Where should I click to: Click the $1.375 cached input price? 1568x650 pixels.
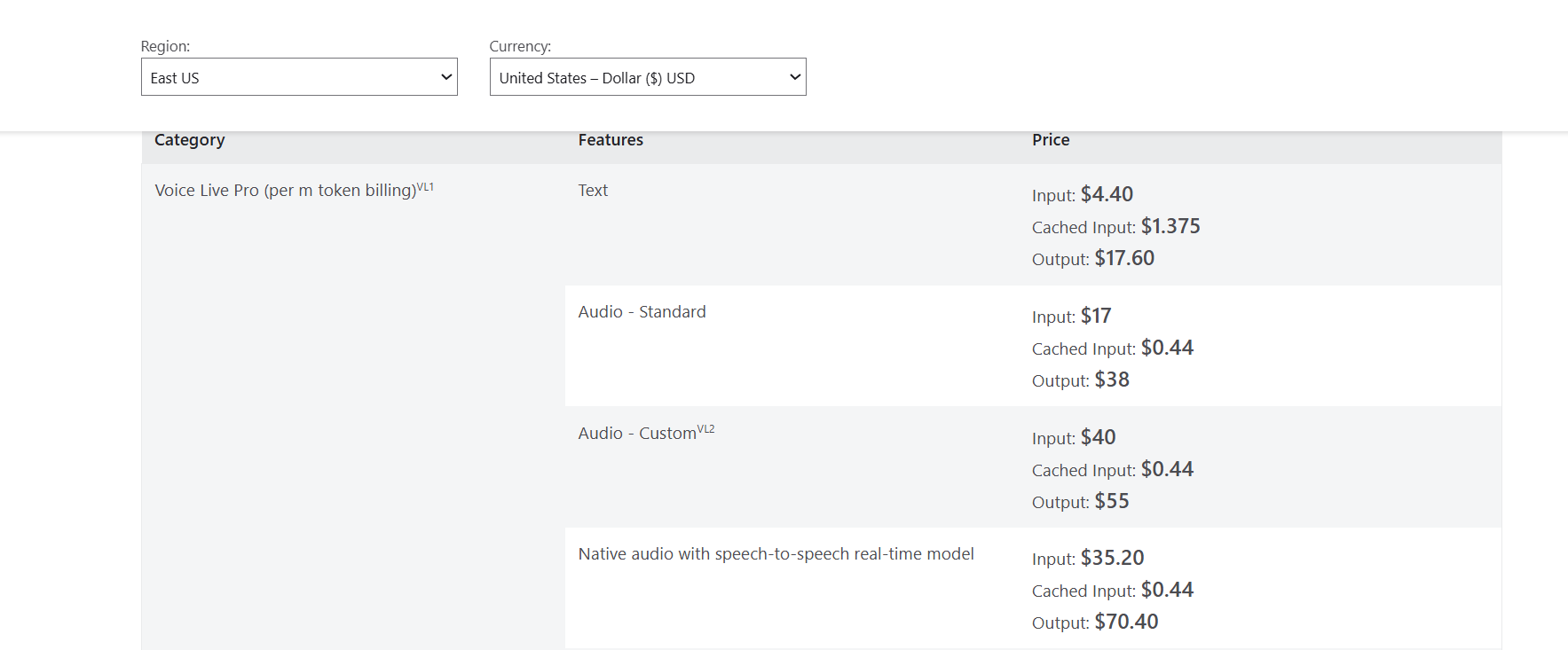(x=1170, y=226)
